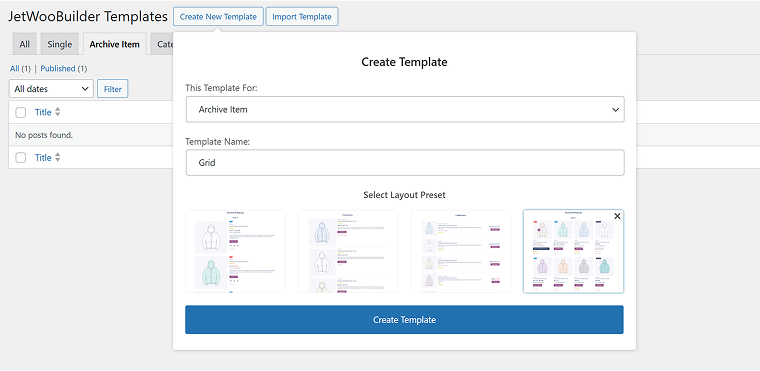Viewport: 760px width, 371px height.
Task: Tick the select-all checkbox in table footer
Action: click(x=20, y=158)
